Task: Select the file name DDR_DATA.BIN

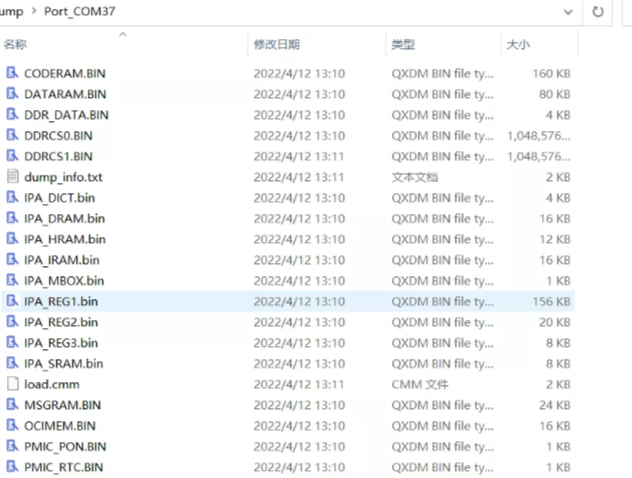Action: [67, 115]
